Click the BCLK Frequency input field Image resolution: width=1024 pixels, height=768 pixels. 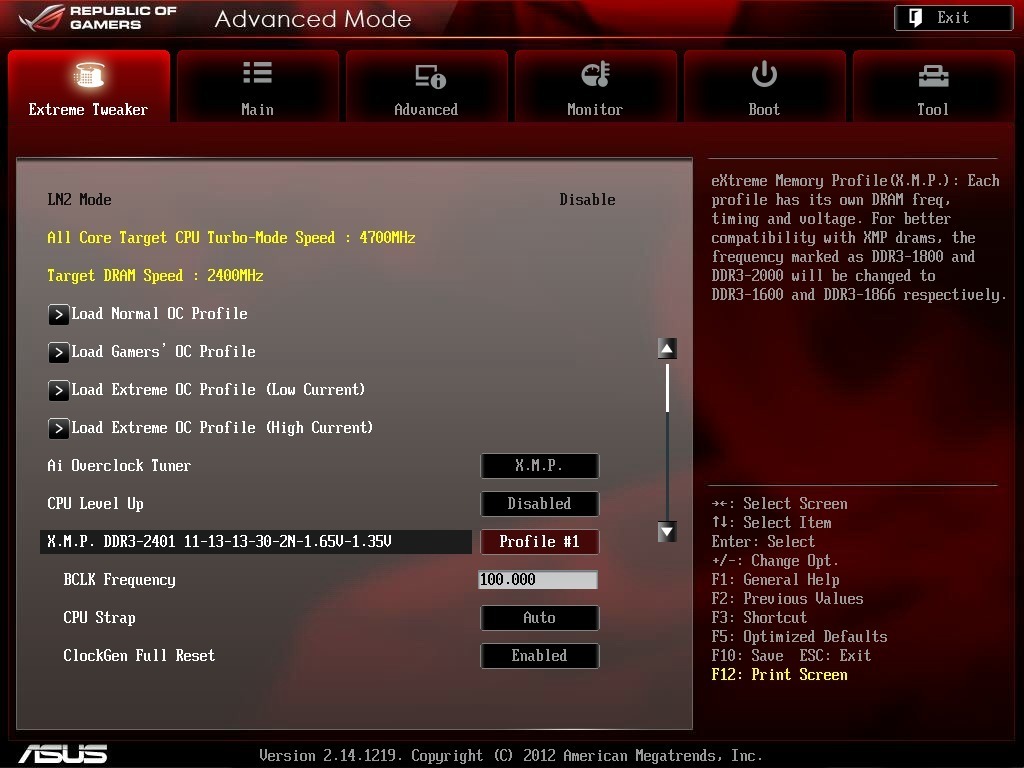coord(538,579)
